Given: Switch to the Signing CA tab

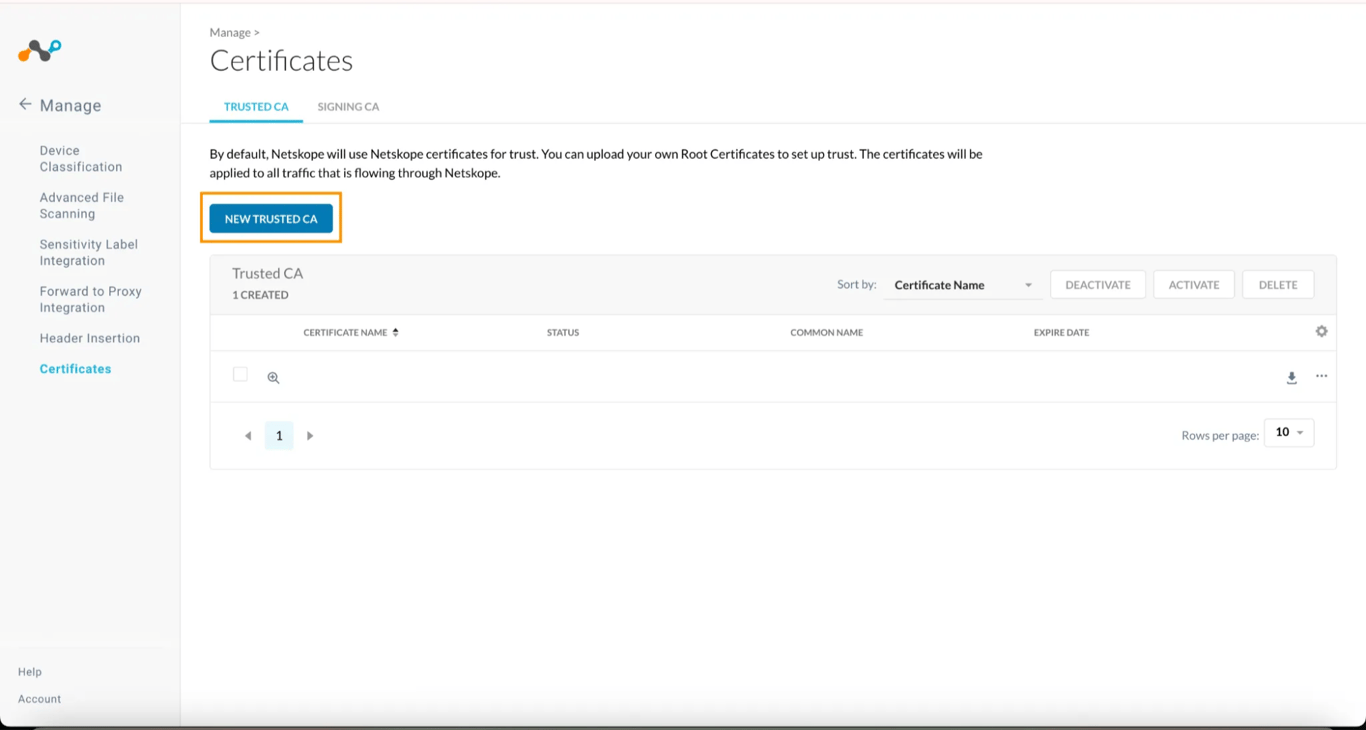Looking at the screenshot, I should 348,107.
